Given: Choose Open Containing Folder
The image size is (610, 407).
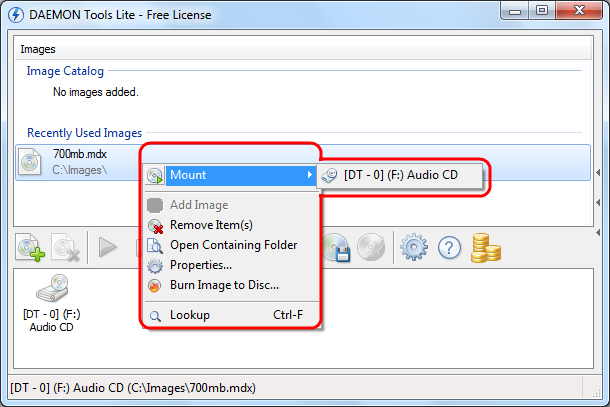Looking at the screenshot, I should click(x=233, y=245).
